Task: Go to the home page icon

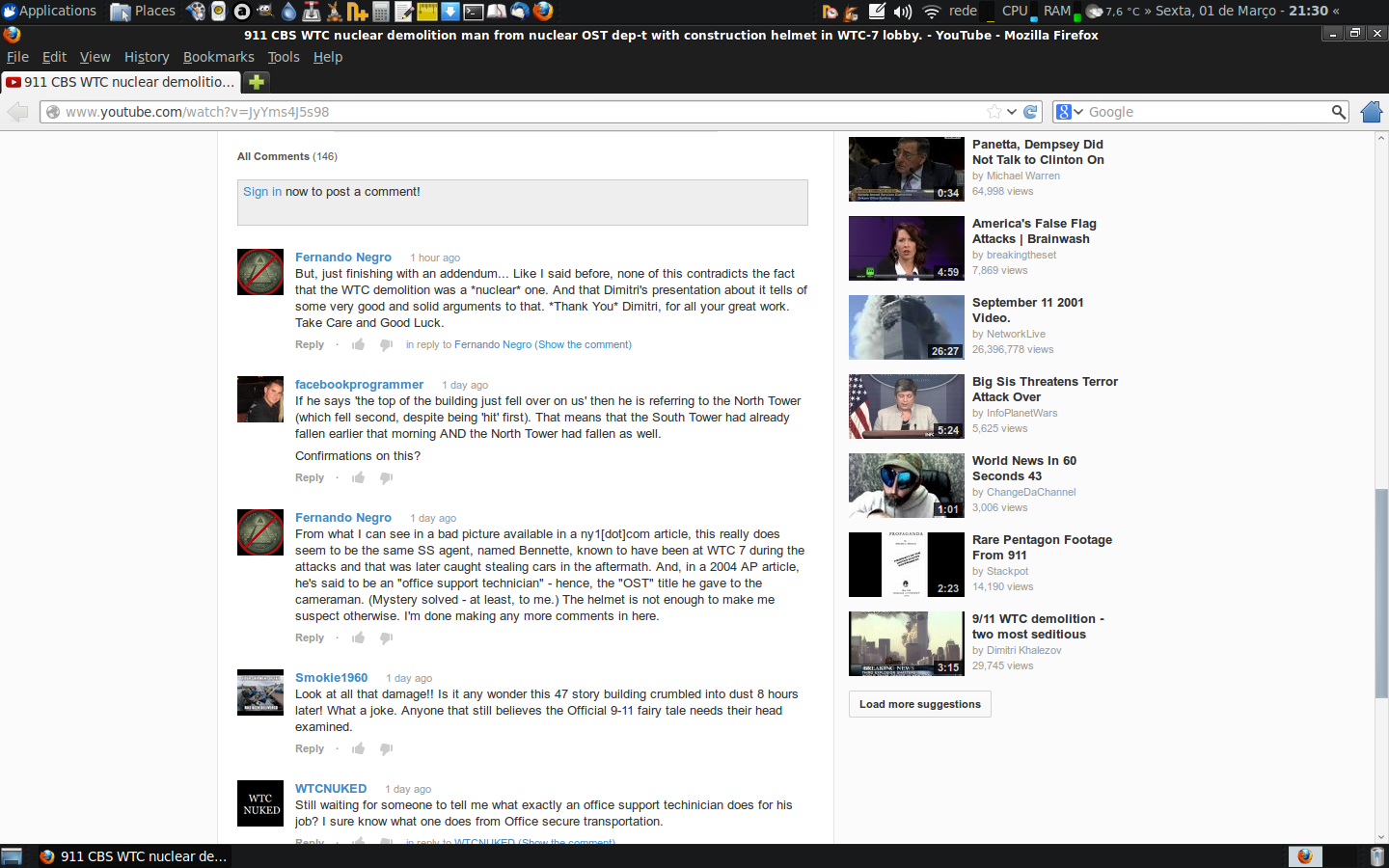Action: tap(1372, 112)
